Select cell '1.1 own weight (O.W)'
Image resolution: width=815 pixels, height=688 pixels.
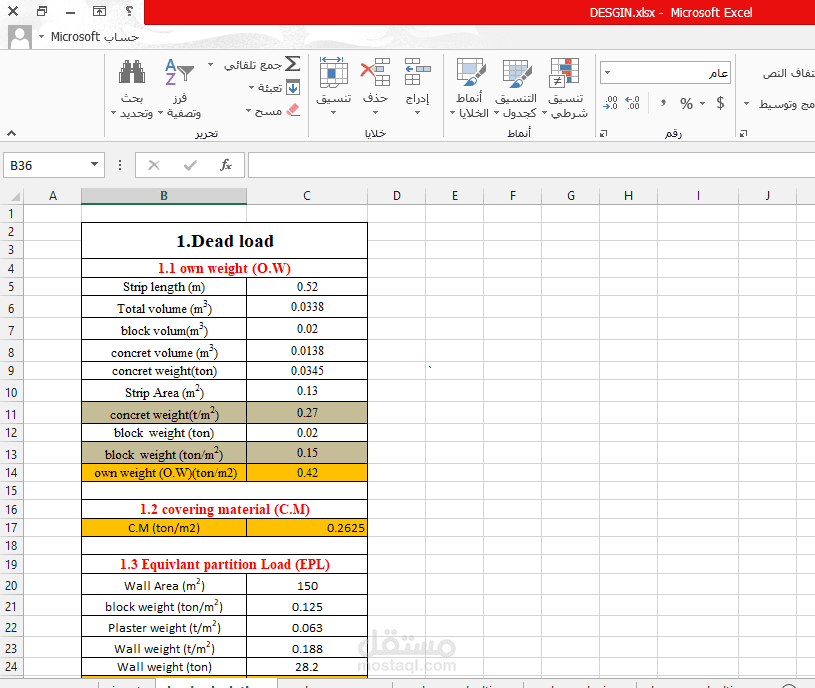pos(225,268)
